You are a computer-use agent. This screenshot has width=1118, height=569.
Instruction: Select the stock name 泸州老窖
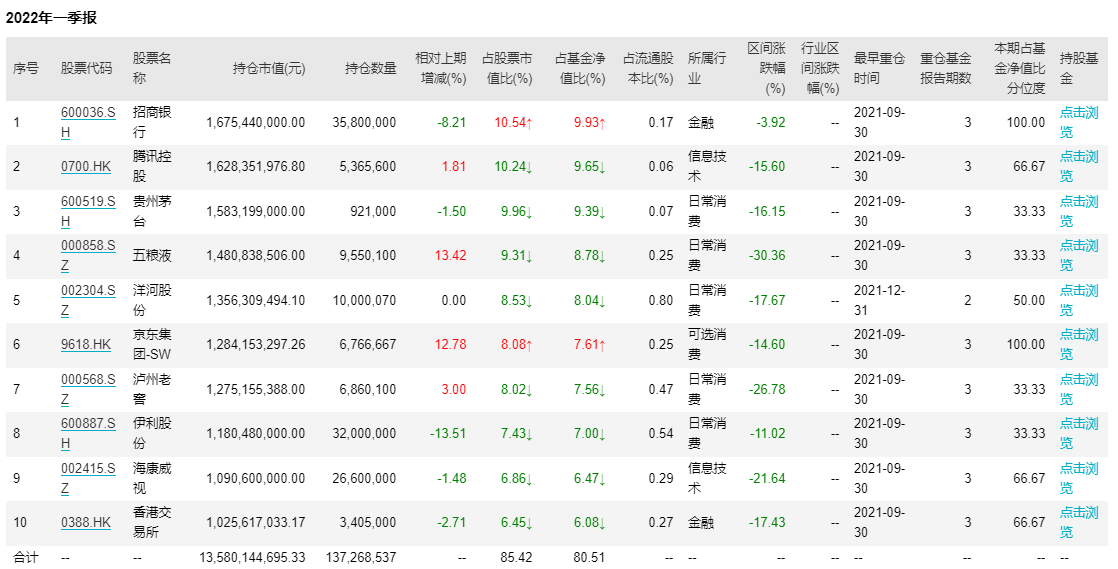152,389
